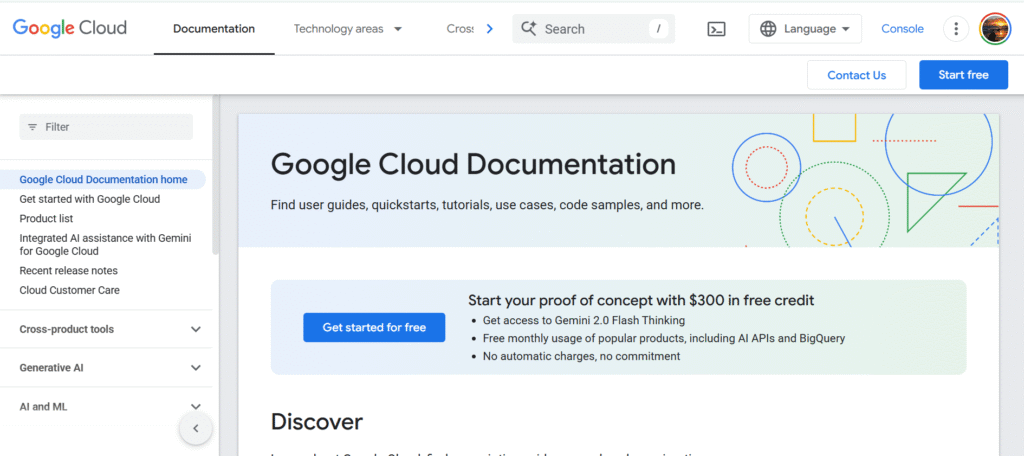
Task: Open Recent release notes link
Action: [x=69, y=270]
